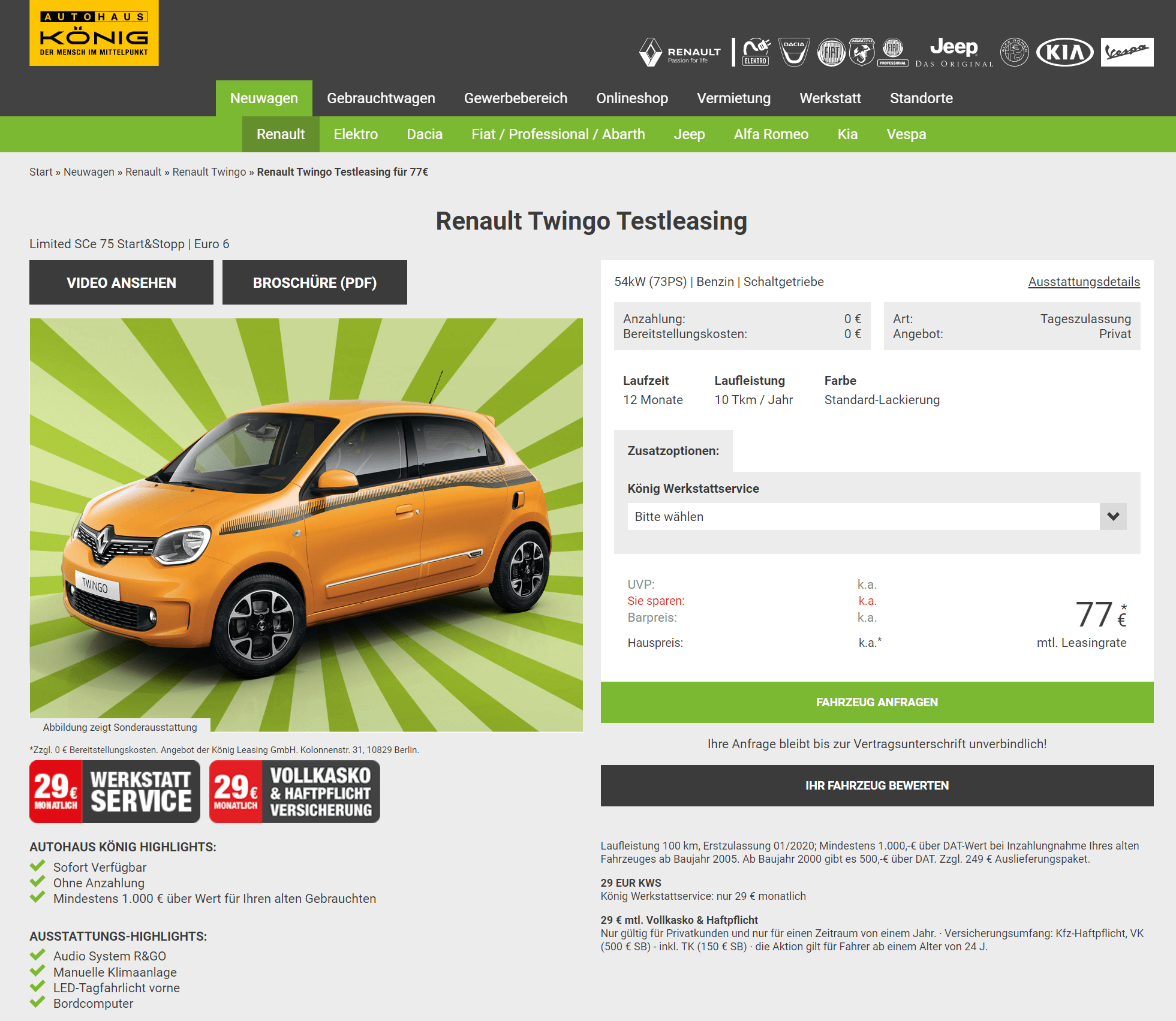This screenshot has height=1021, width=1176.
Task: Click the 12 Monate Laufzeit value
Action: 652,400
